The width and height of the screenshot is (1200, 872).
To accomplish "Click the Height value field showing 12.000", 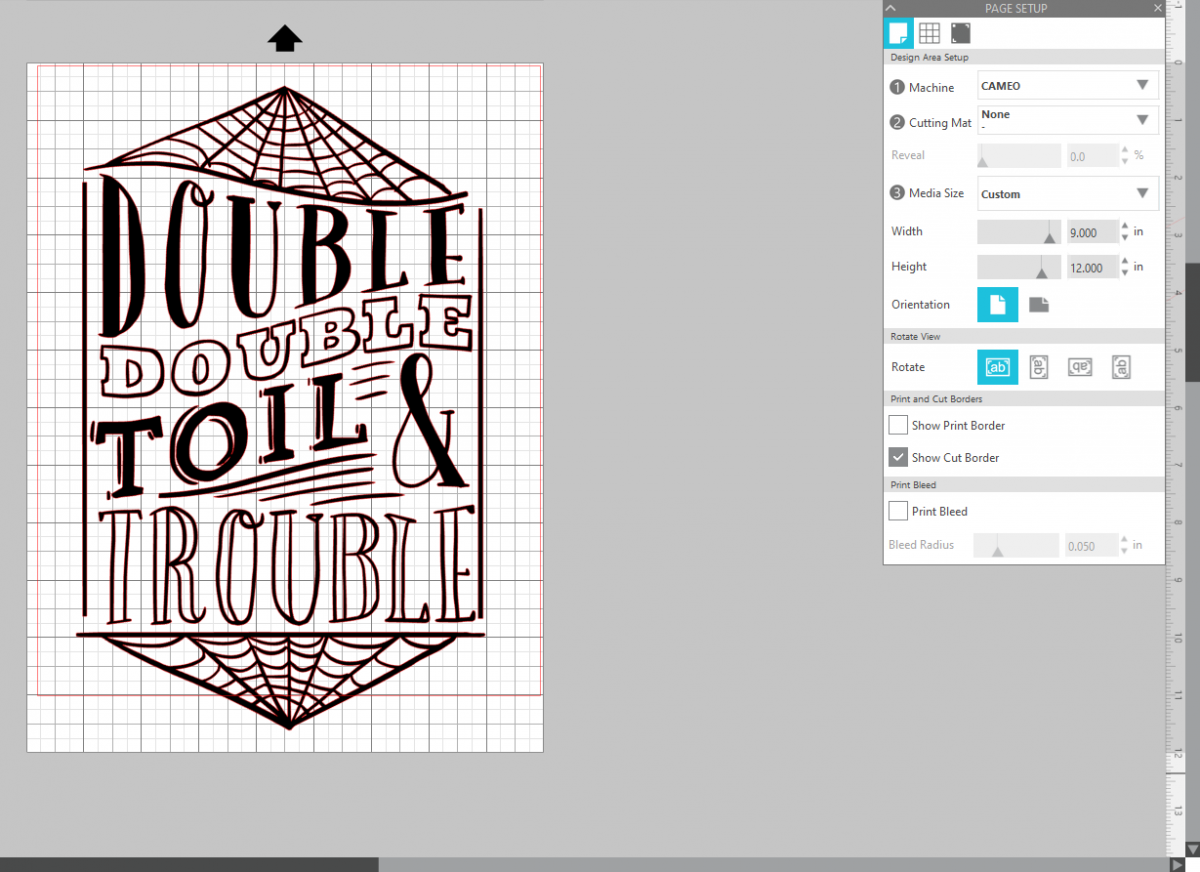I will pos(1091,268).
